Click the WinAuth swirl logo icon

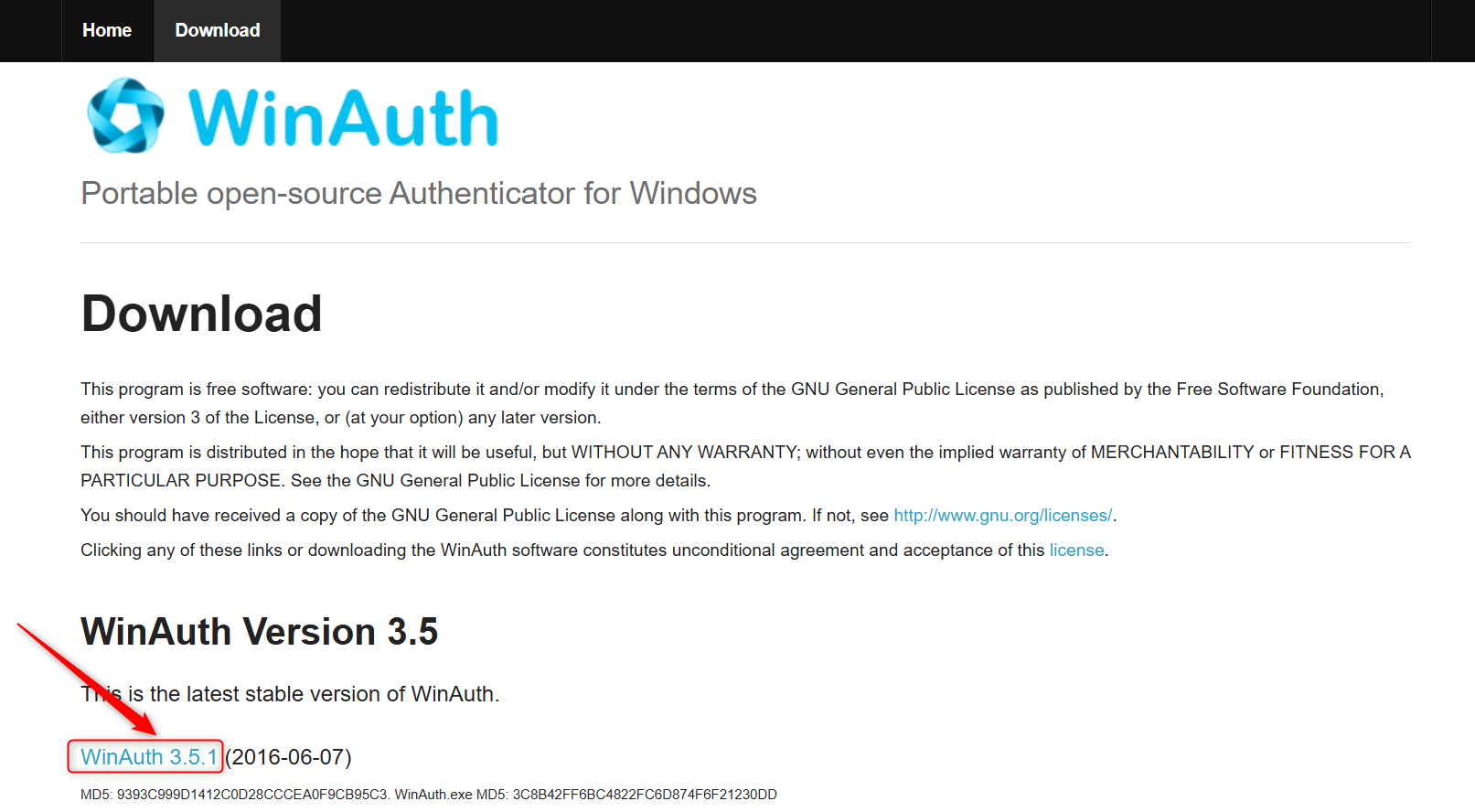click(x=125, y=116)
